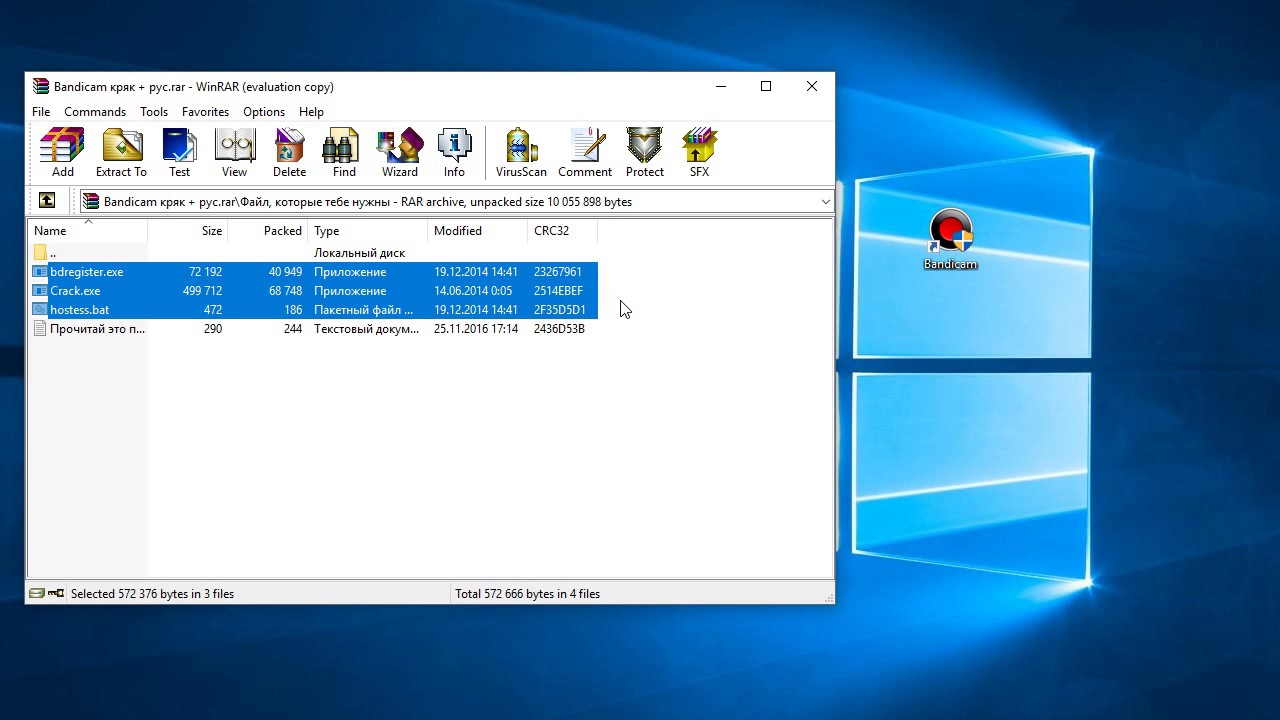The width and height of the screenshot is (1280, 720).
Task: Select the hostess.bat file name
Action: tap(80, 310)
